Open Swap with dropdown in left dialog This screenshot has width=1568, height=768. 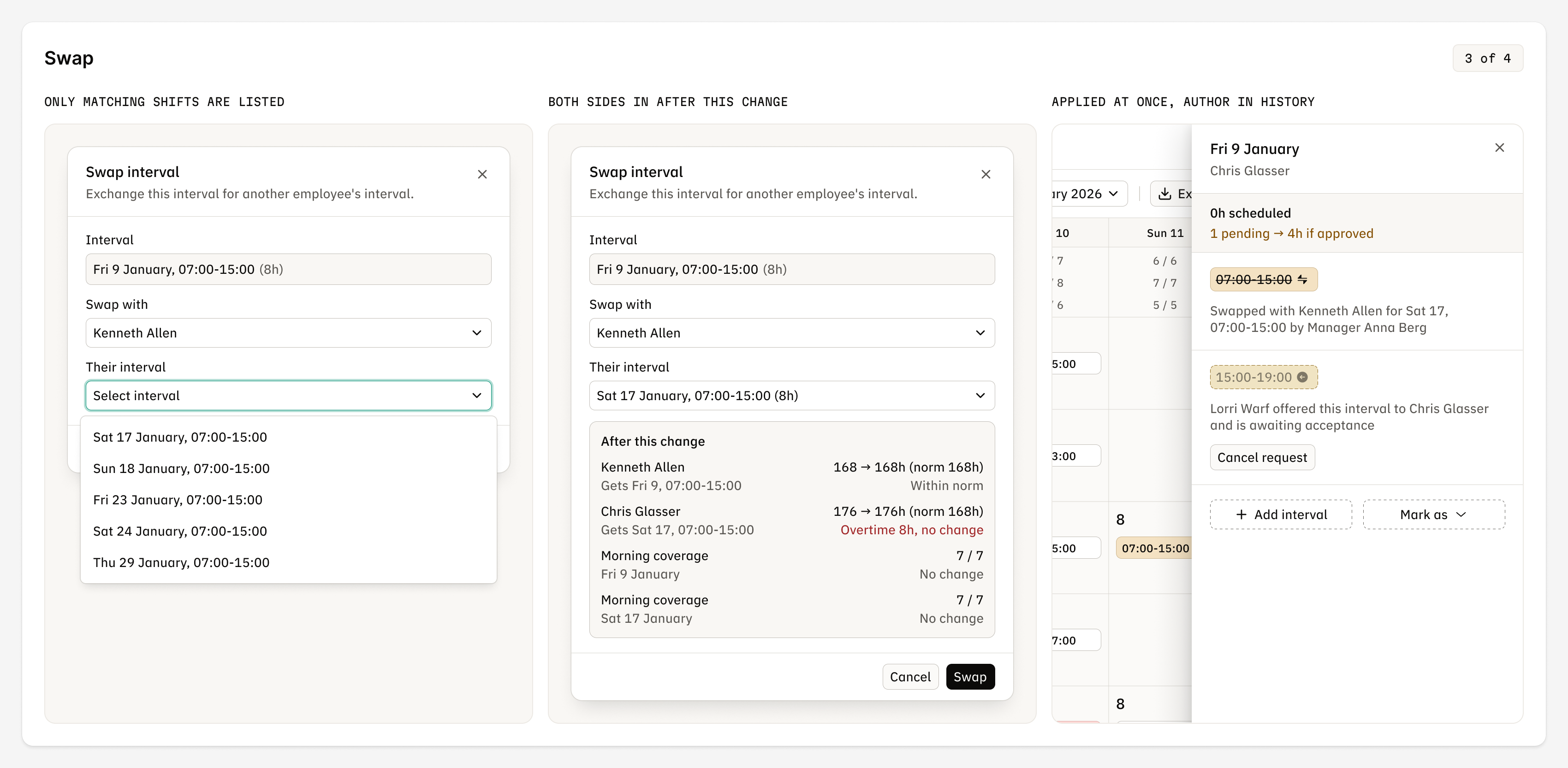tap(289, 333)
